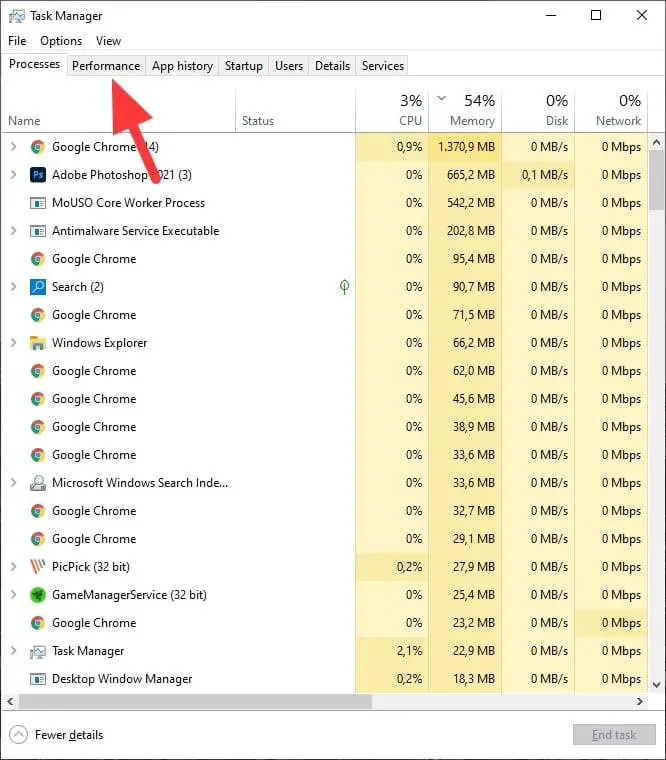Expand the Adobe Photoshop 2021 (3) group
Viewport: 666px width, 760px height.
tap(14, 174)
